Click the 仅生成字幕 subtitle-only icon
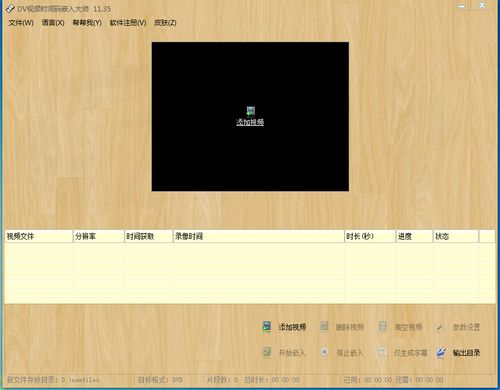The width and height of the screenshot is (500, 390). click(382, 352)
